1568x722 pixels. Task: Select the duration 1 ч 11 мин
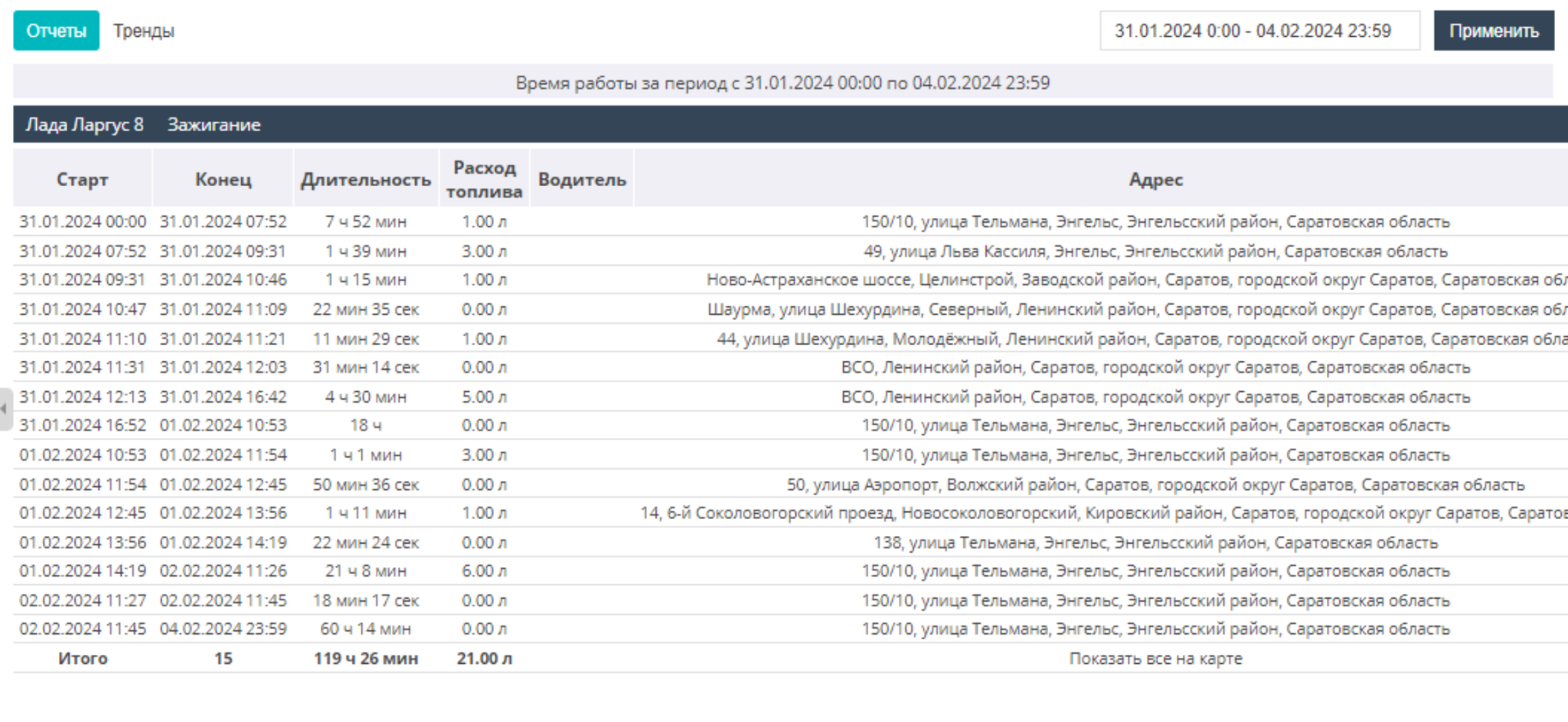click(366, 513)
